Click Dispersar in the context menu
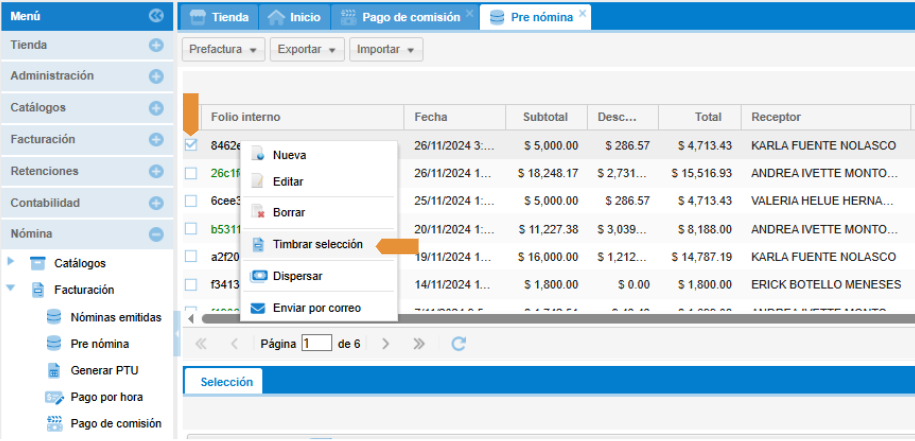This screenshot has width=915, height=441. click(x=297, y=276)
